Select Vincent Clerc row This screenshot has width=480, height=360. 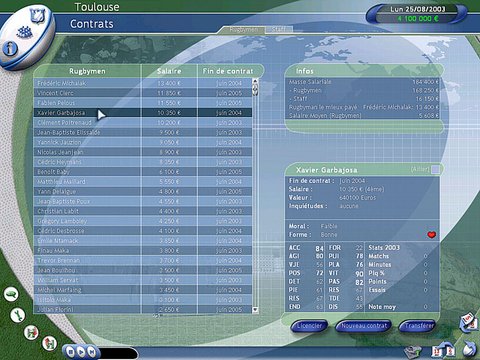(143, 93)
